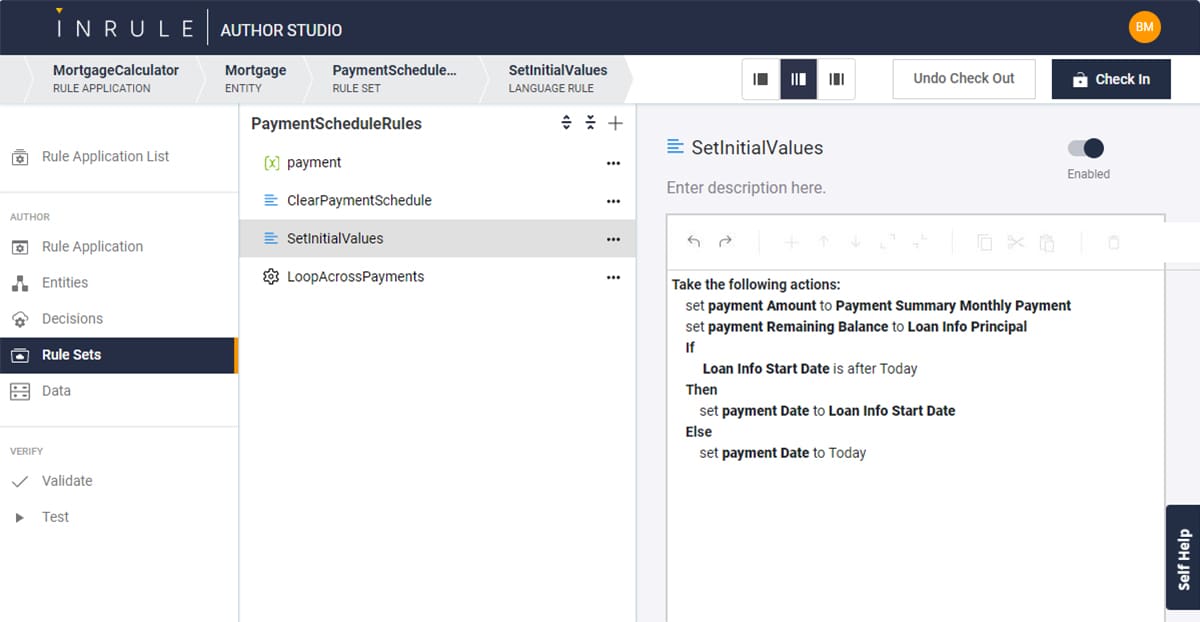Click the 'set payment Remaining Balance' rule line
The height and width of the screenshot is (622, 1200).
click(856, 327)
